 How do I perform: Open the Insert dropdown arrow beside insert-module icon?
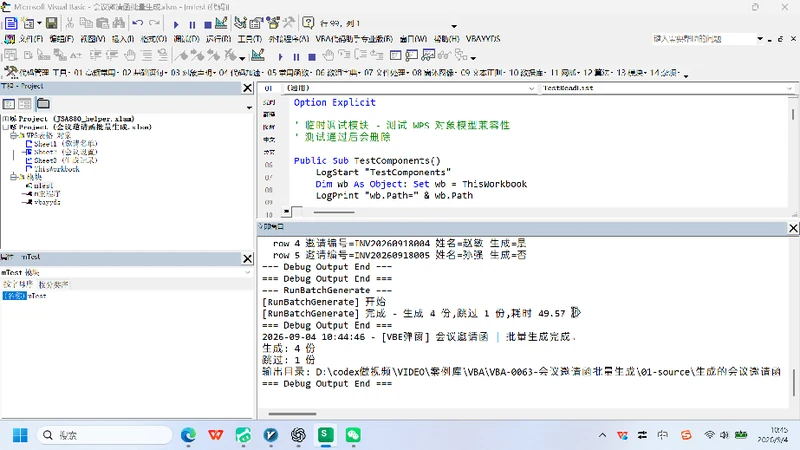39,23
